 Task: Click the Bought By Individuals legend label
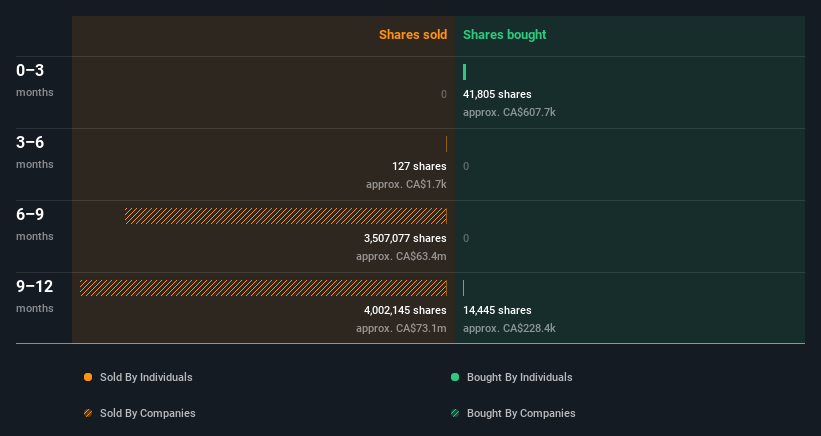[x=519, y=377]
